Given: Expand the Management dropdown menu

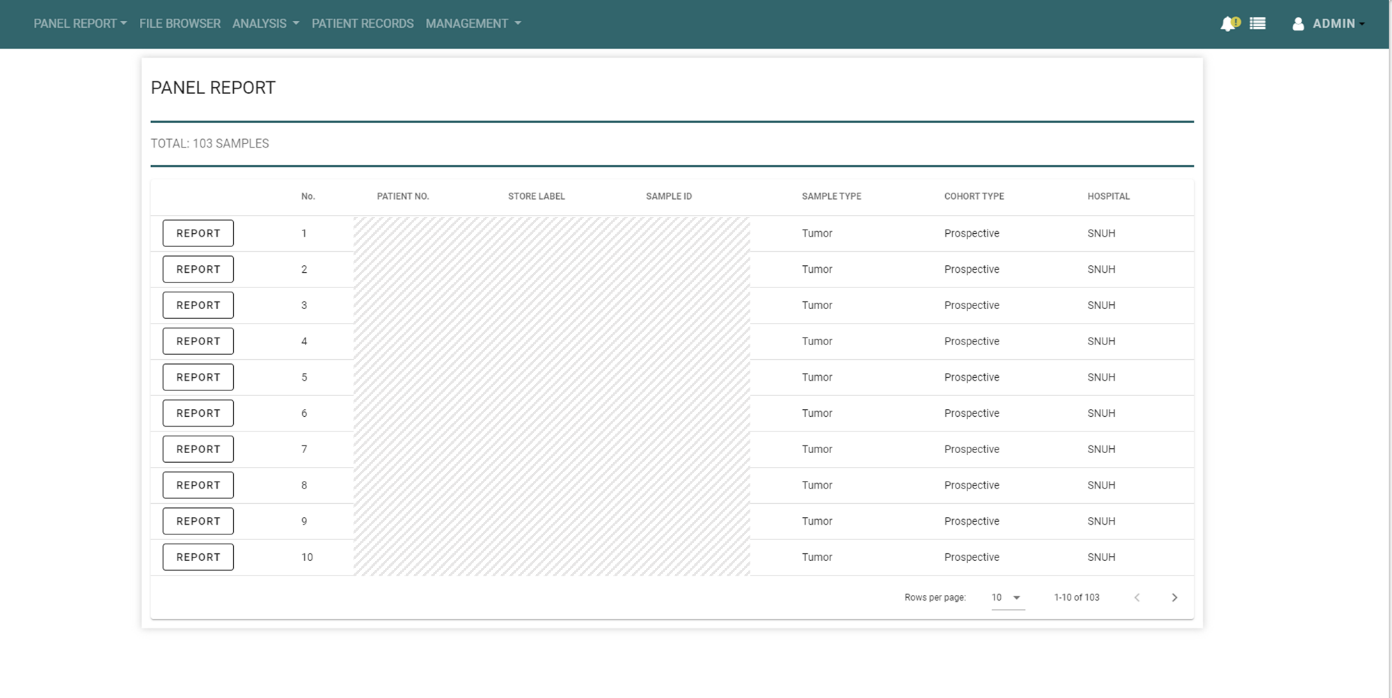Looking at the screenshot, I should click(473, 24).
